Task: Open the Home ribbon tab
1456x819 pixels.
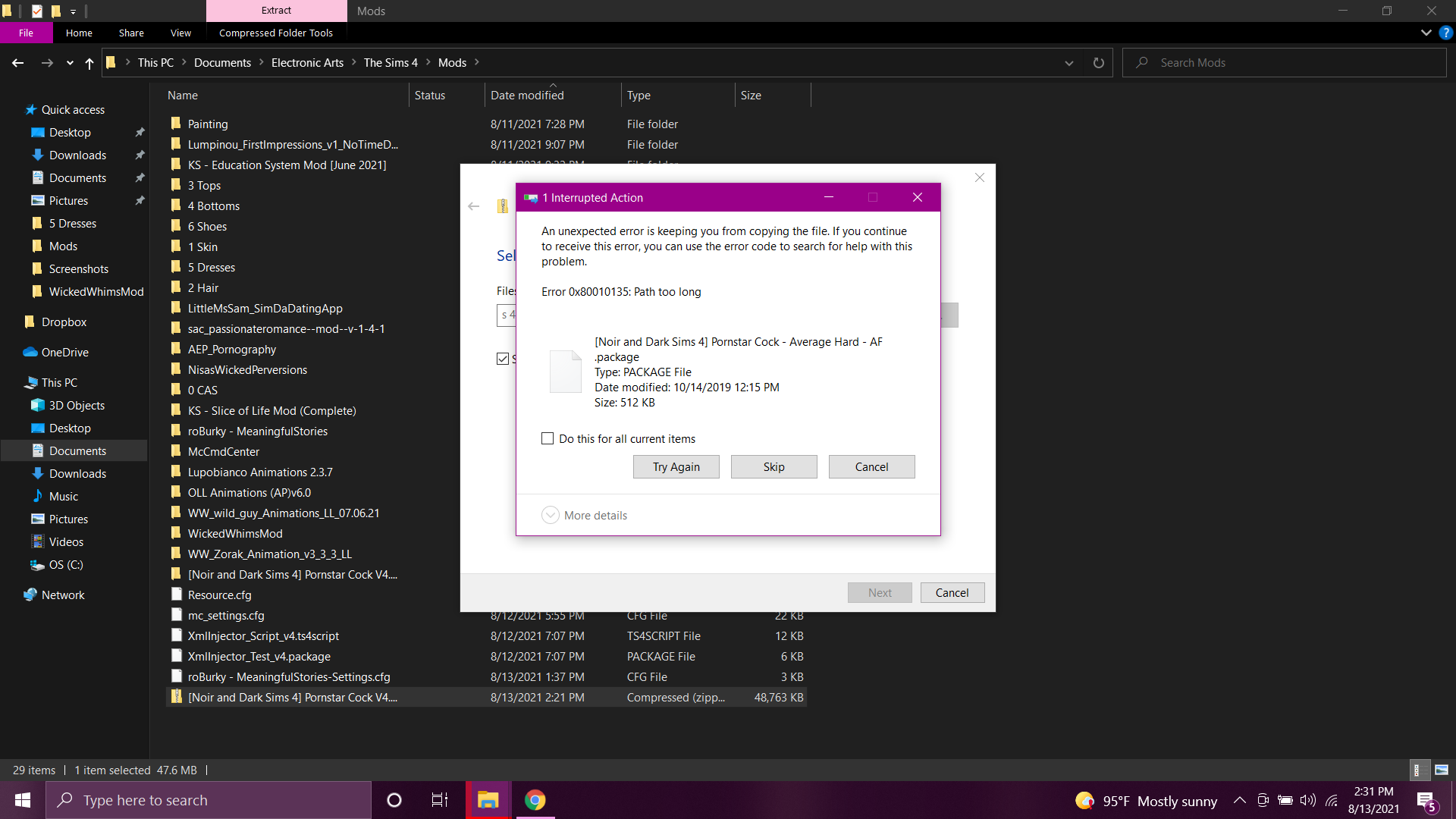Action: coord(79,33)
